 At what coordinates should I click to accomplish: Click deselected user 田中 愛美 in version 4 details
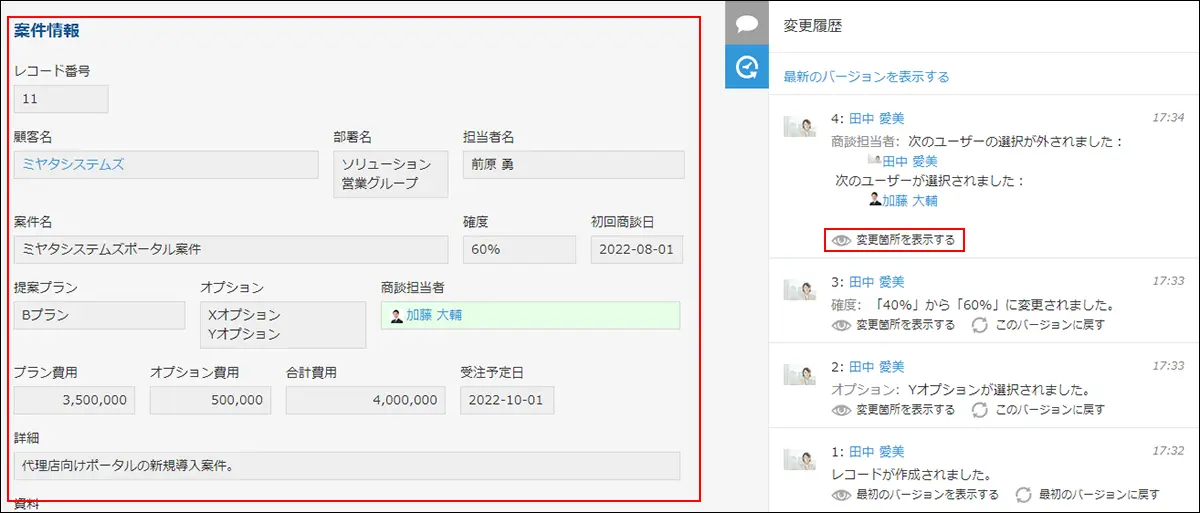(x=909, y=161)
